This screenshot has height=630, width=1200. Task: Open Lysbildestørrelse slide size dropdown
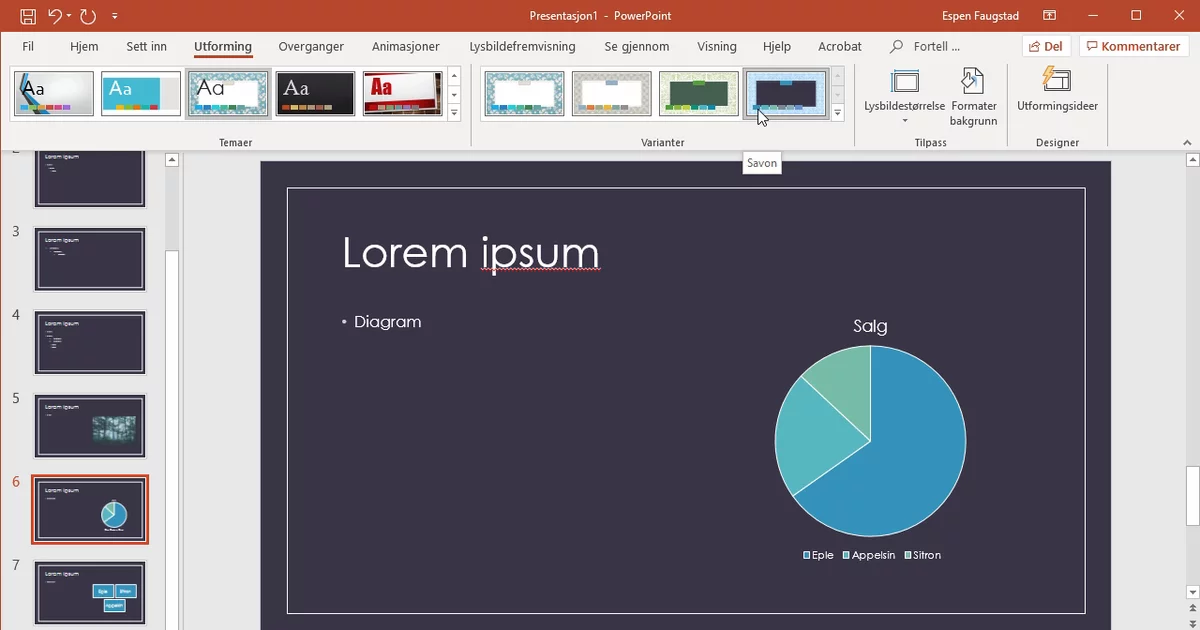pos(905,96)
